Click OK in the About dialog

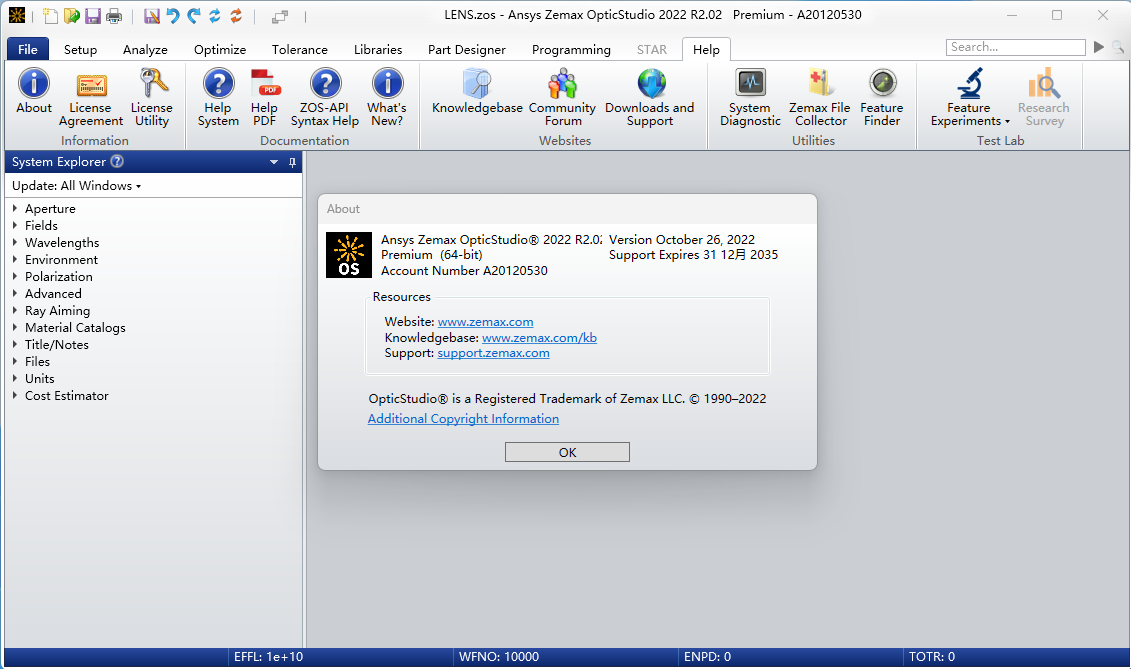pos(567,452)
